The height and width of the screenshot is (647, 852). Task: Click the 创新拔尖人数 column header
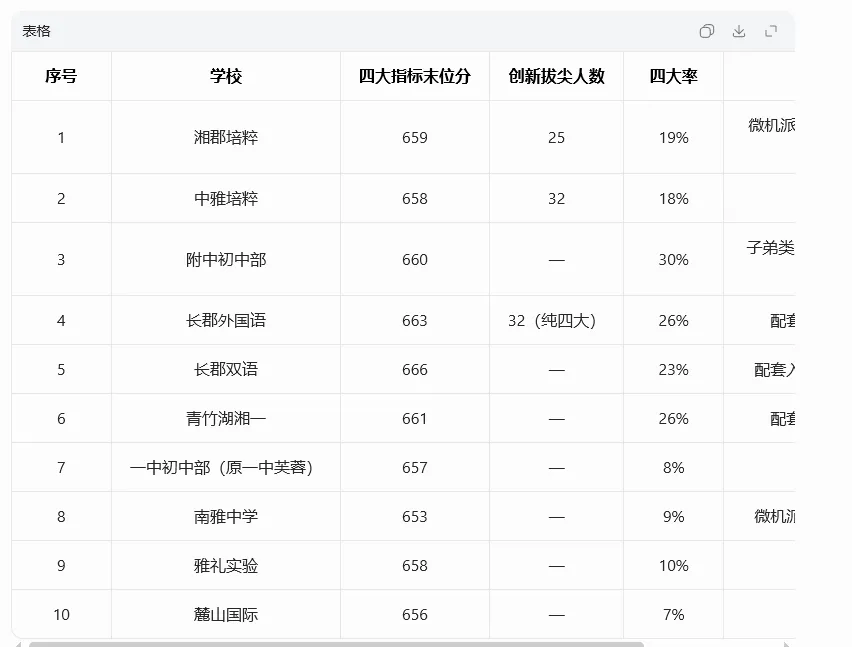click(x=556, y=76)
